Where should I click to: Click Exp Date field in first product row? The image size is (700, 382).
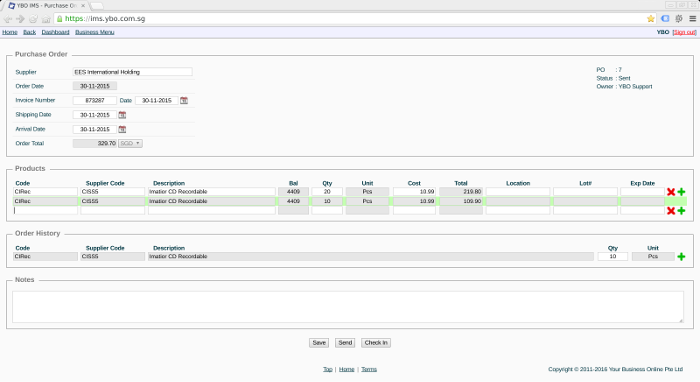642,191
